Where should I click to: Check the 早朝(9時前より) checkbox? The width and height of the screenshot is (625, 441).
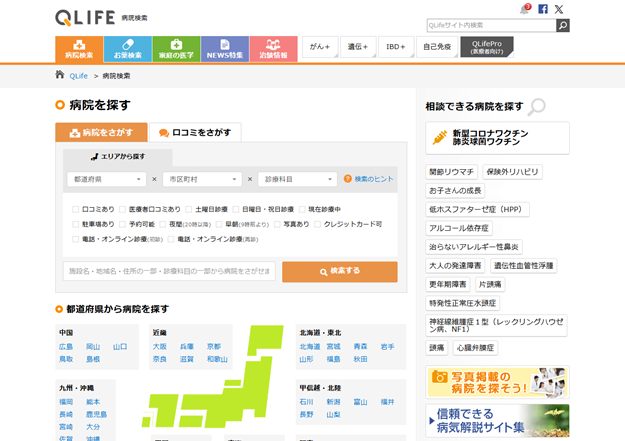[x=219, y=224]
